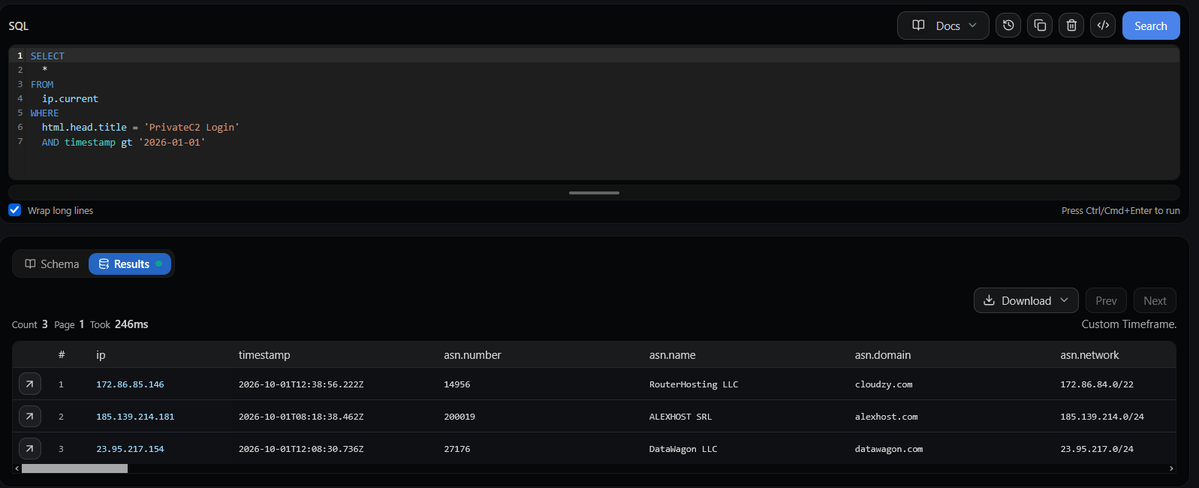Grab the SQL editor resize handle
The image size is (1199, 488).
pyautogui.click(x=594, y=193)
